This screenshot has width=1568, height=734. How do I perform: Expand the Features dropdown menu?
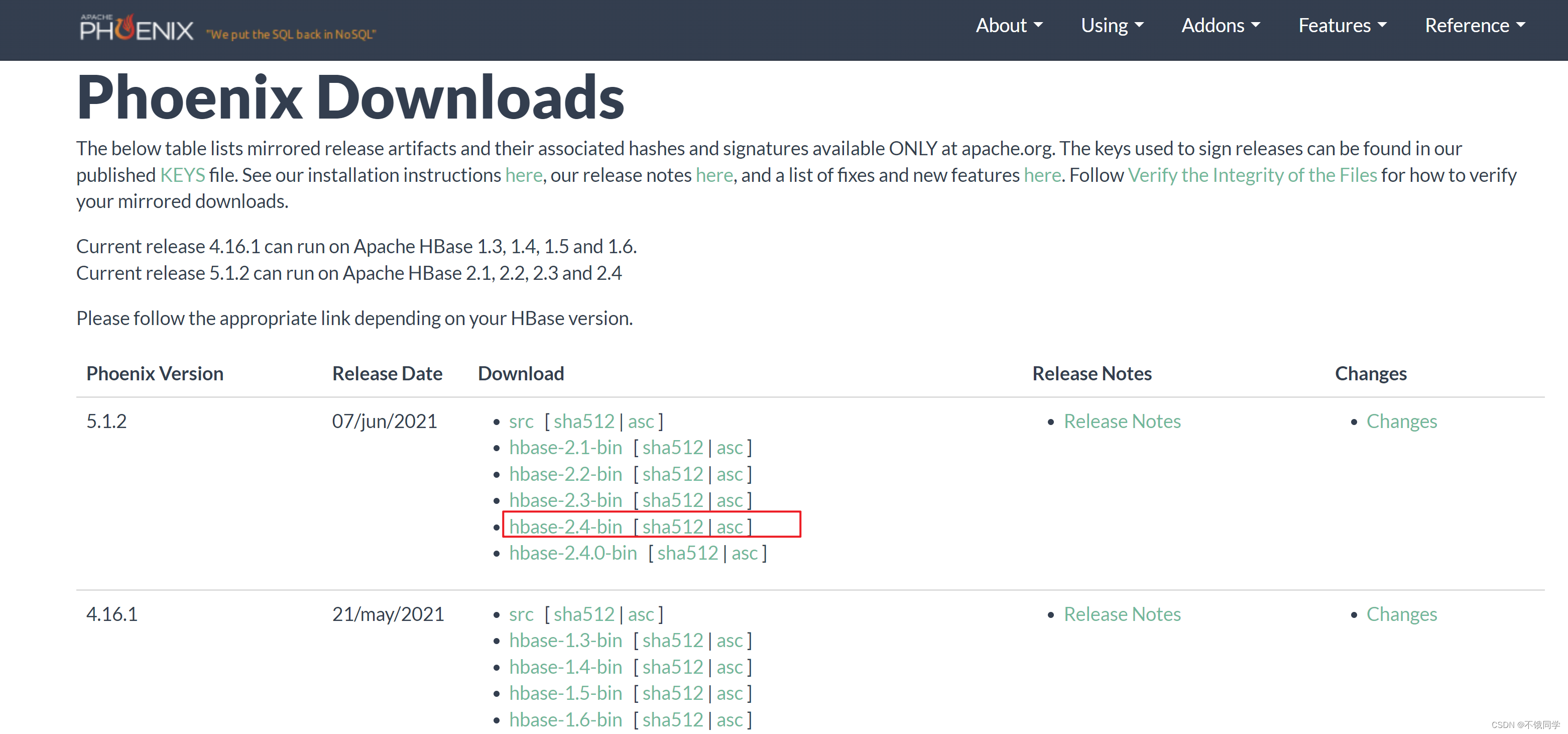(x=1342, y=25)
